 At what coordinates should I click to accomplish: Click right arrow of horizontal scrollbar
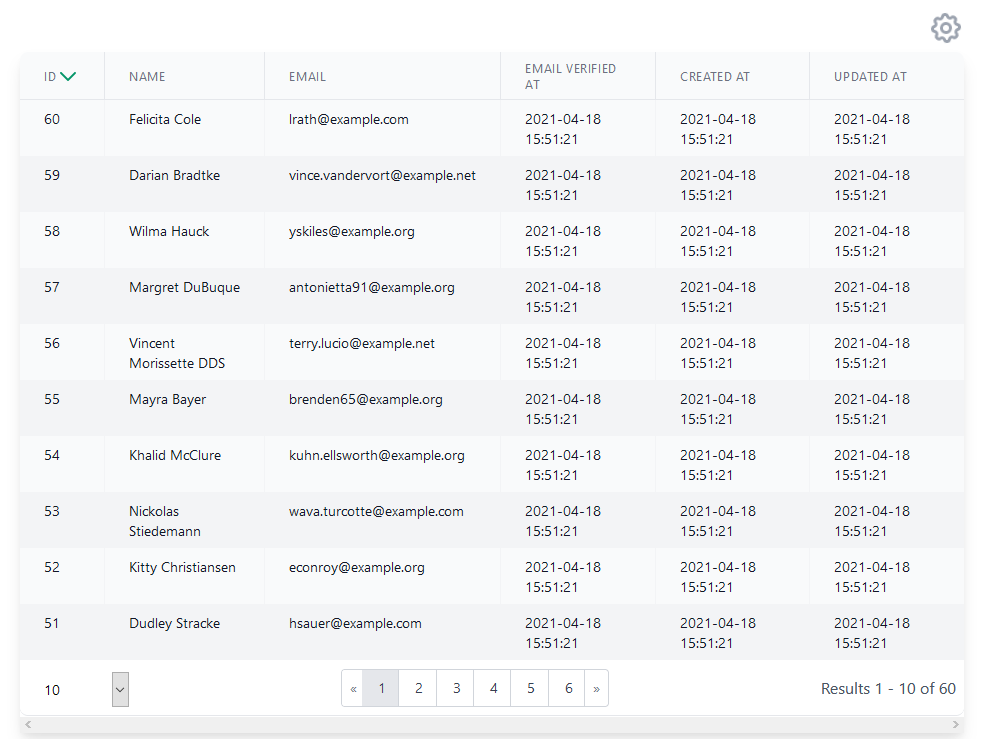point(955,725)
